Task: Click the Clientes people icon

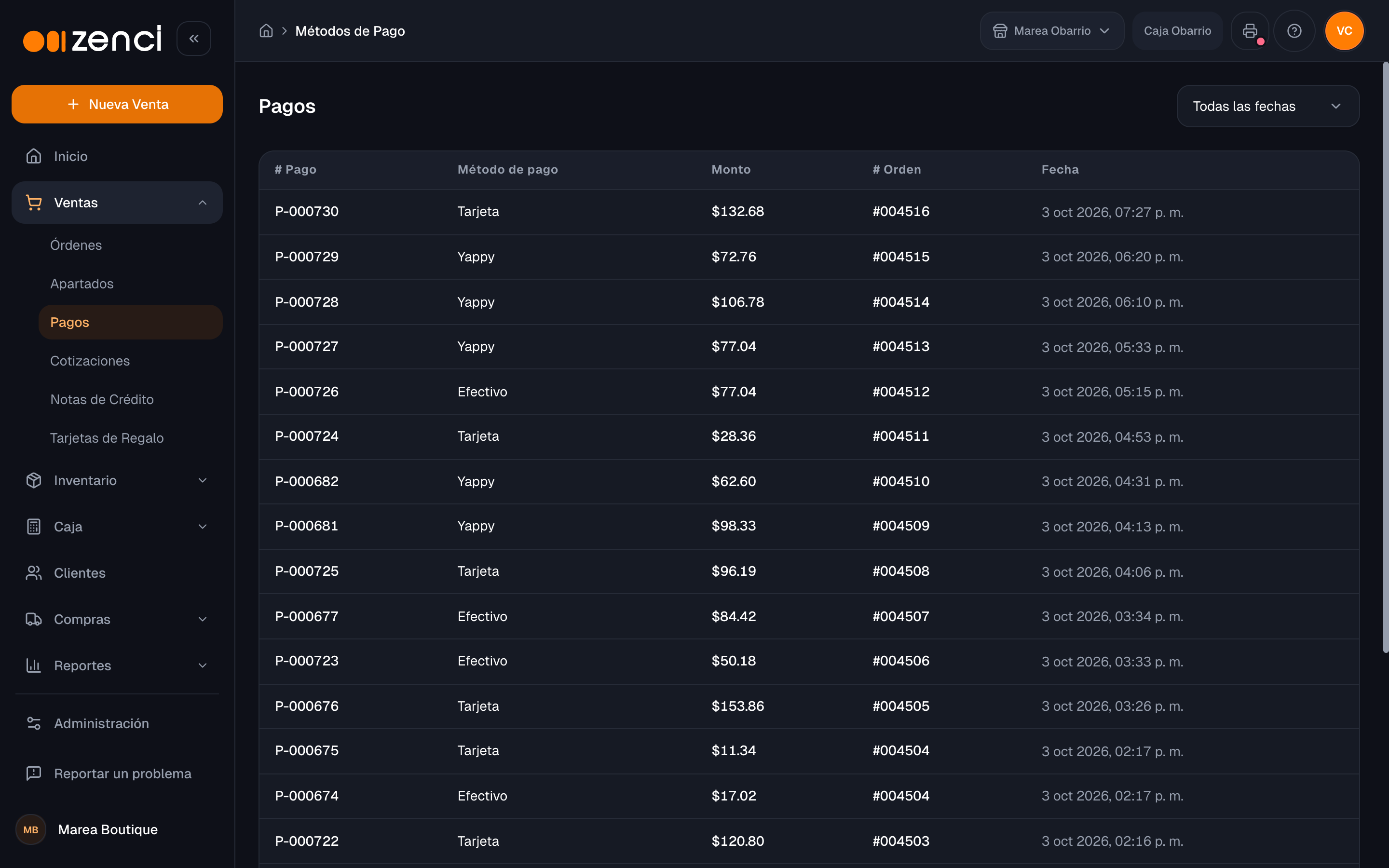Action: [34, 573]
